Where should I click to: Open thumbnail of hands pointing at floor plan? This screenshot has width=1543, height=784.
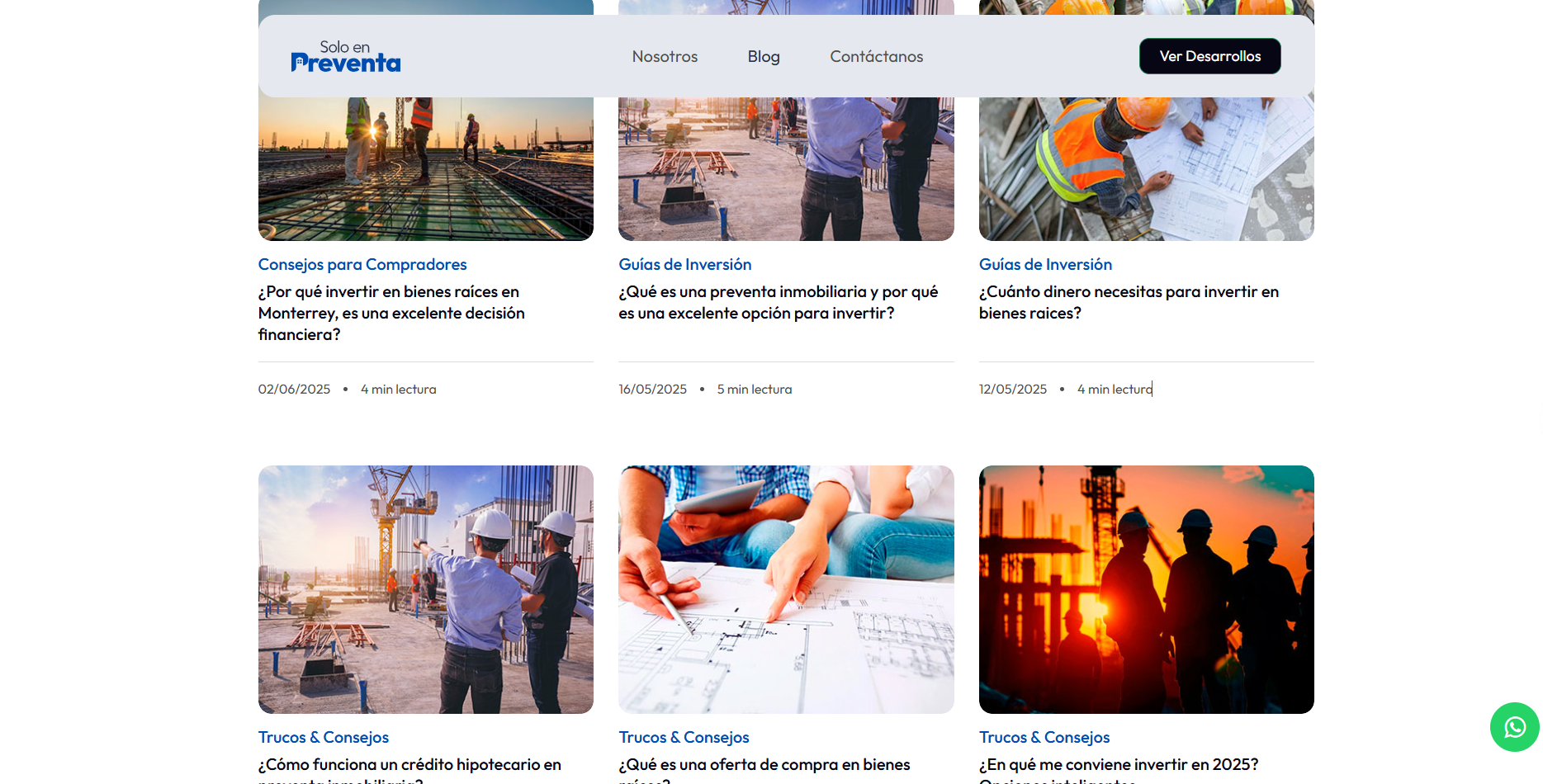(x=786, y=589)
